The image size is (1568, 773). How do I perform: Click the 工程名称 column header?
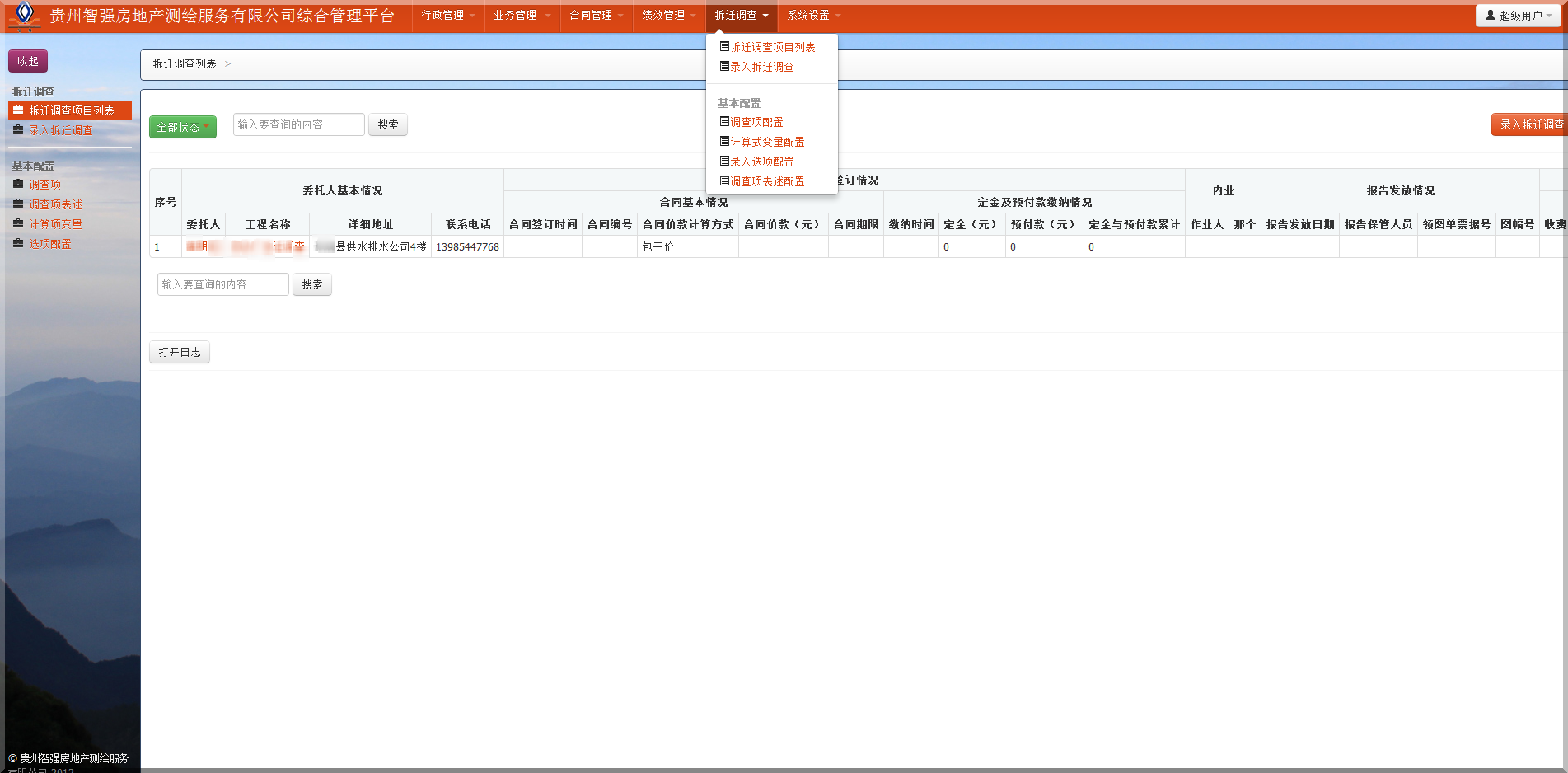point(268,224)
